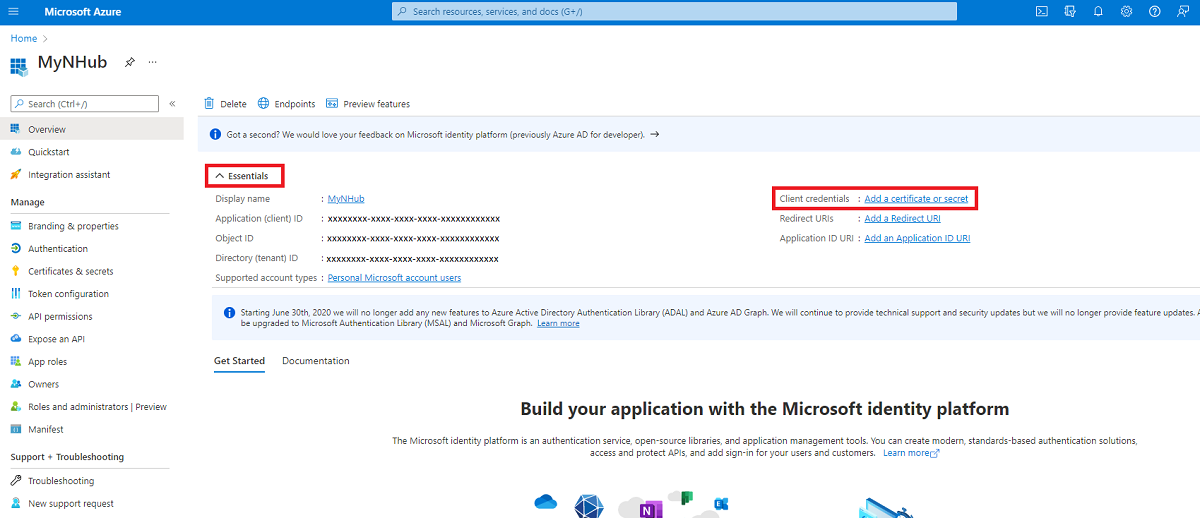Screen dimensions: 1200x518
Task: Open Roles and administrators Preview page
Action: point(97,407)
